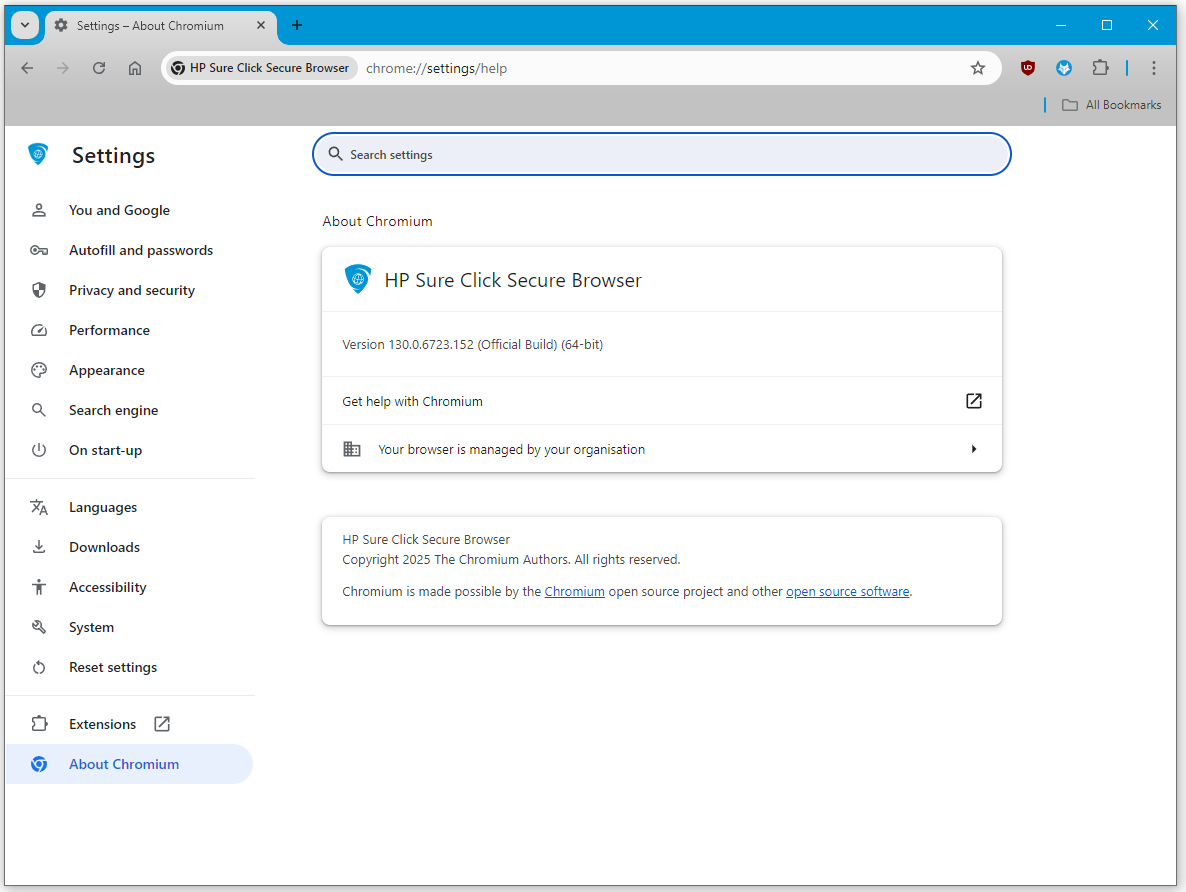Select the Languages icon in sidebar
Viewport: 1186px width, 892px height.
tap(38, 507)
